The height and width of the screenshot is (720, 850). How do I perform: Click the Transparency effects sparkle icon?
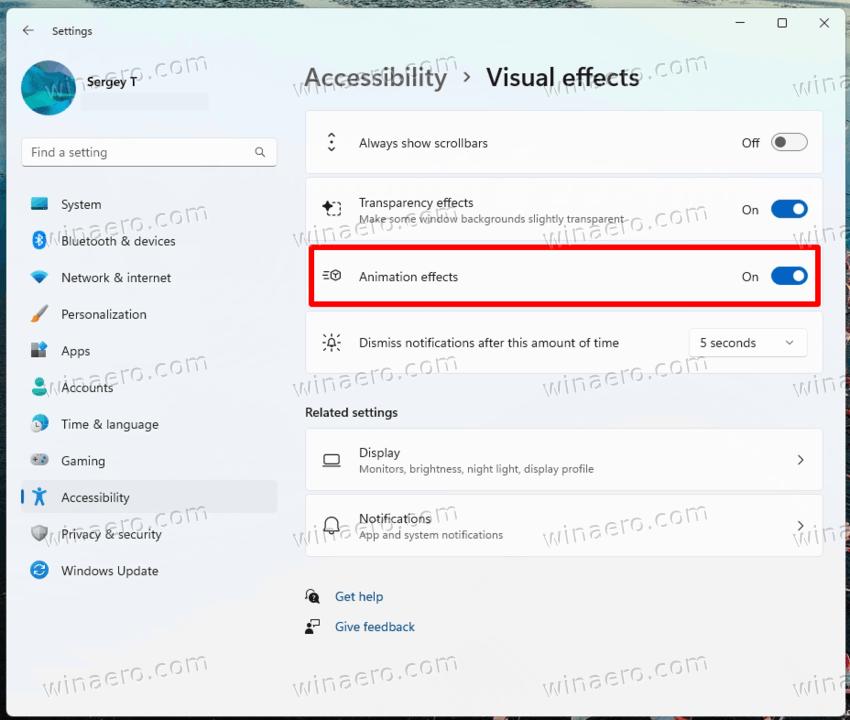[332, 208]
